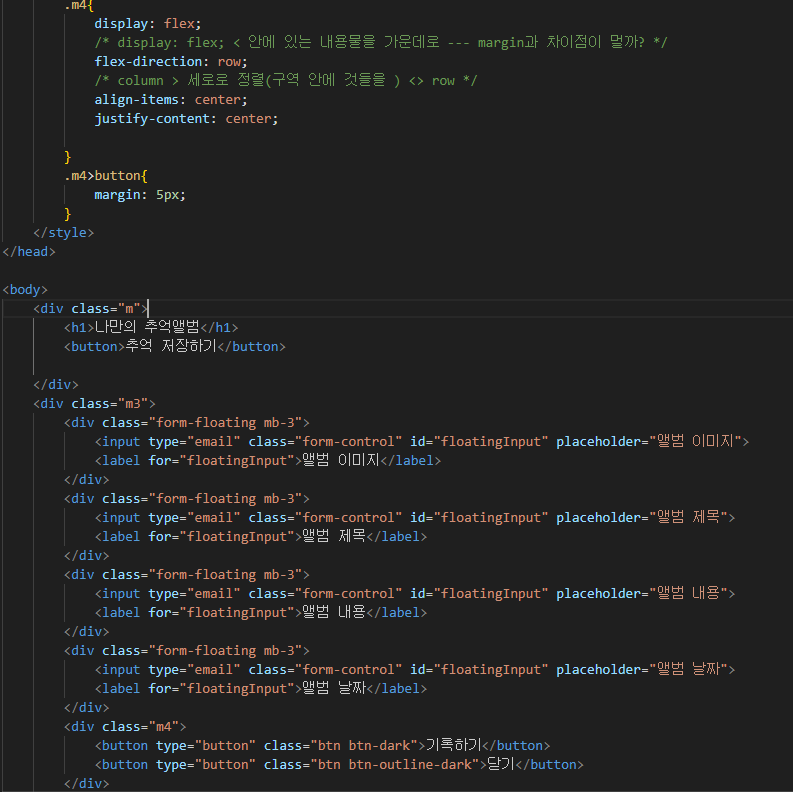Click the closing </style> tag

(x=64, y=233)
